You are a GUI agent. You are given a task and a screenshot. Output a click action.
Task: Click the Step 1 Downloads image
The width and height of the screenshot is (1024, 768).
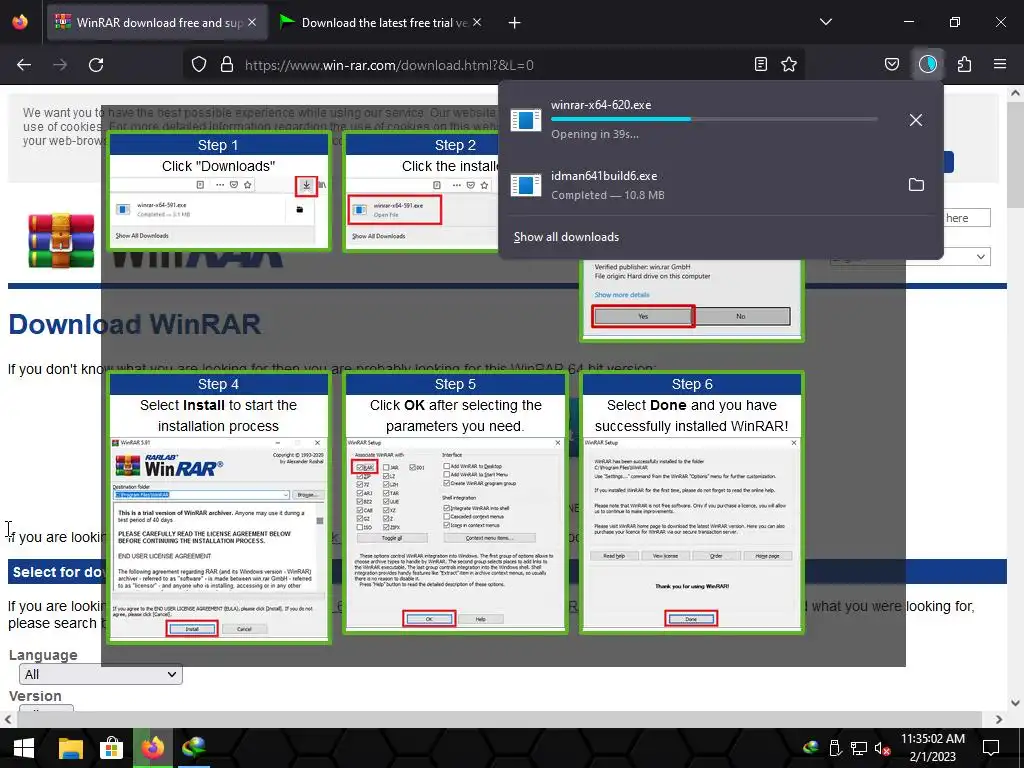(x=219, y=191)
